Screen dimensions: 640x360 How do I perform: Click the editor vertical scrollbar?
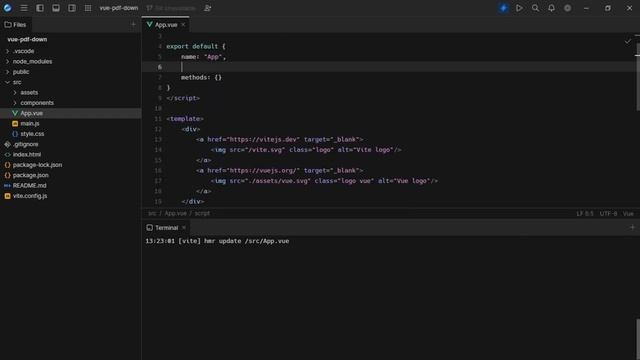(638, 77)
